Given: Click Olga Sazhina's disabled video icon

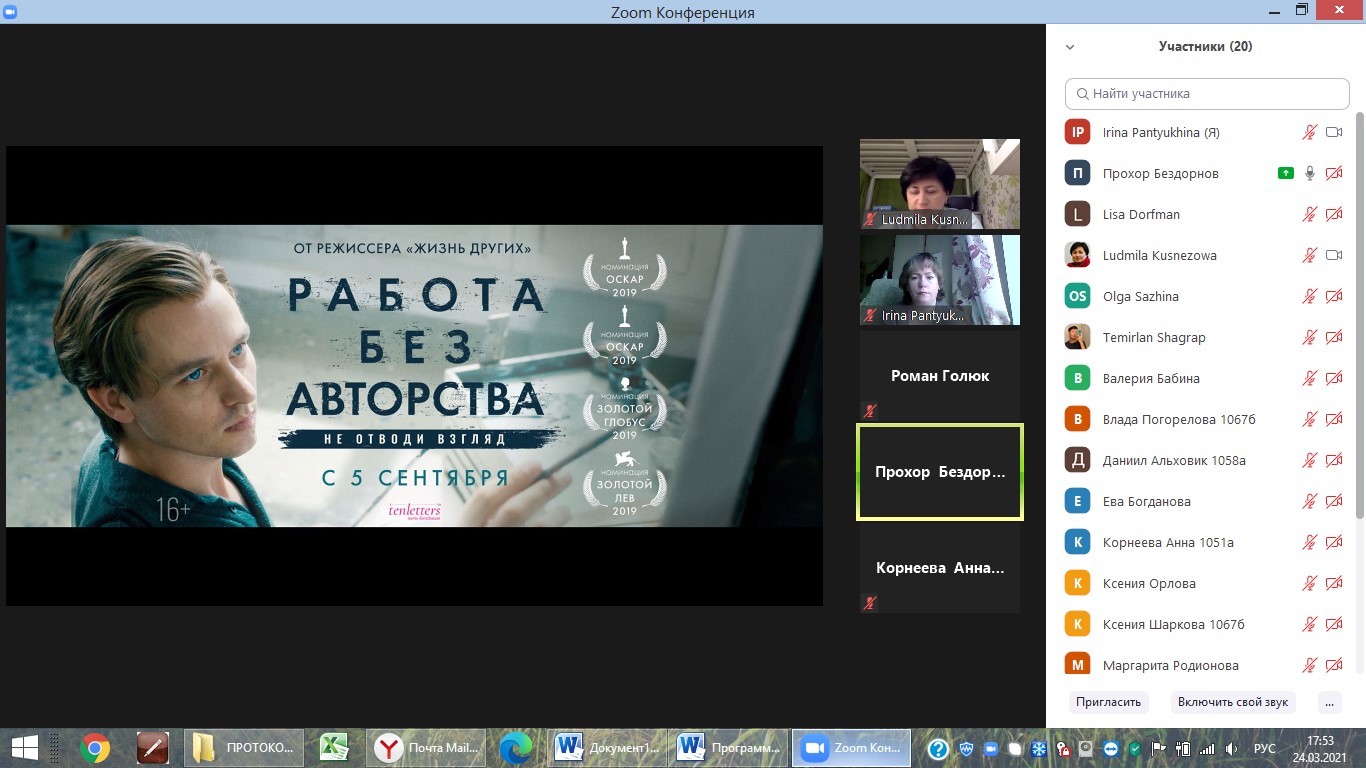Looking at the screenshot, I should coord(1333,296).
